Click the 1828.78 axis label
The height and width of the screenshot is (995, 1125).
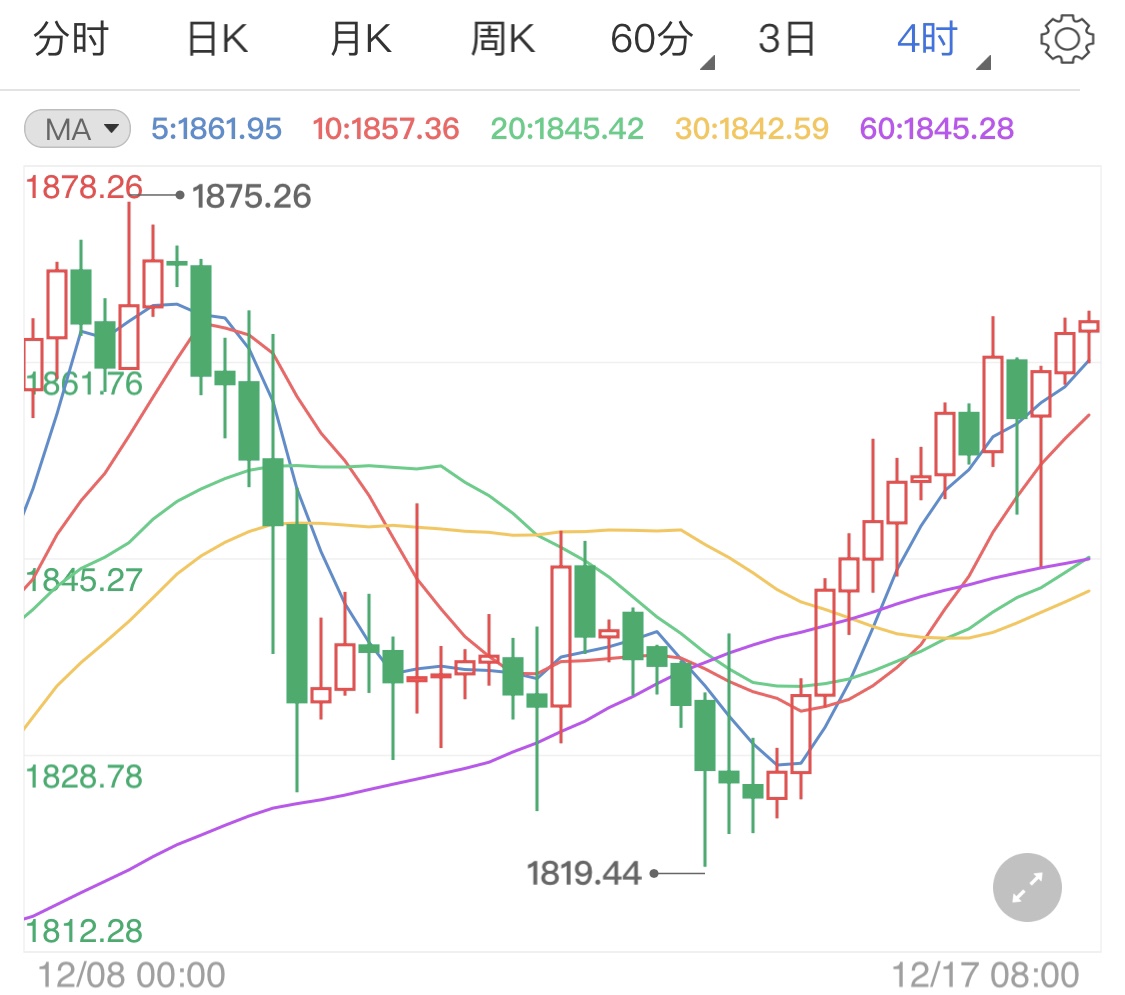click(x=84, y=776)
